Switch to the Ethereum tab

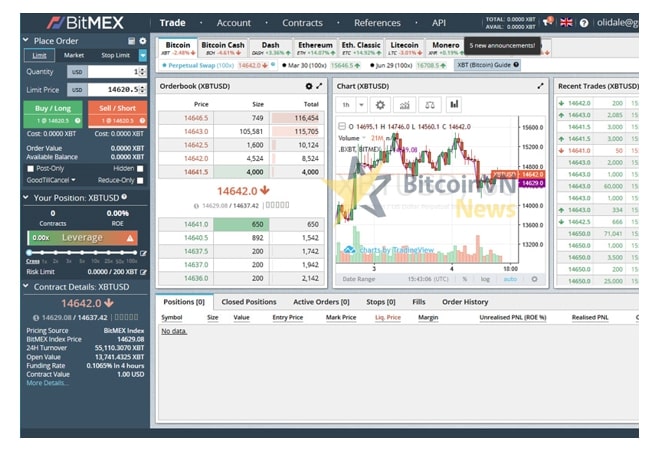point(315,48)
